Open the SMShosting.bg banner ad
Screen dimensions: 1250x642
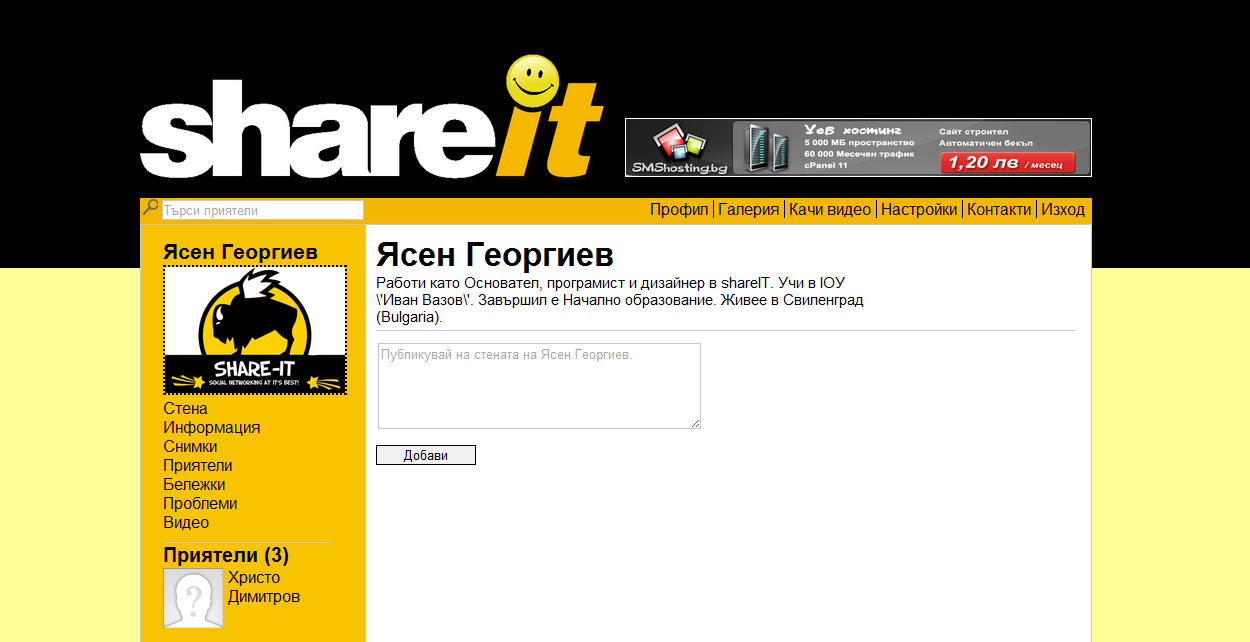pos(858,148)
